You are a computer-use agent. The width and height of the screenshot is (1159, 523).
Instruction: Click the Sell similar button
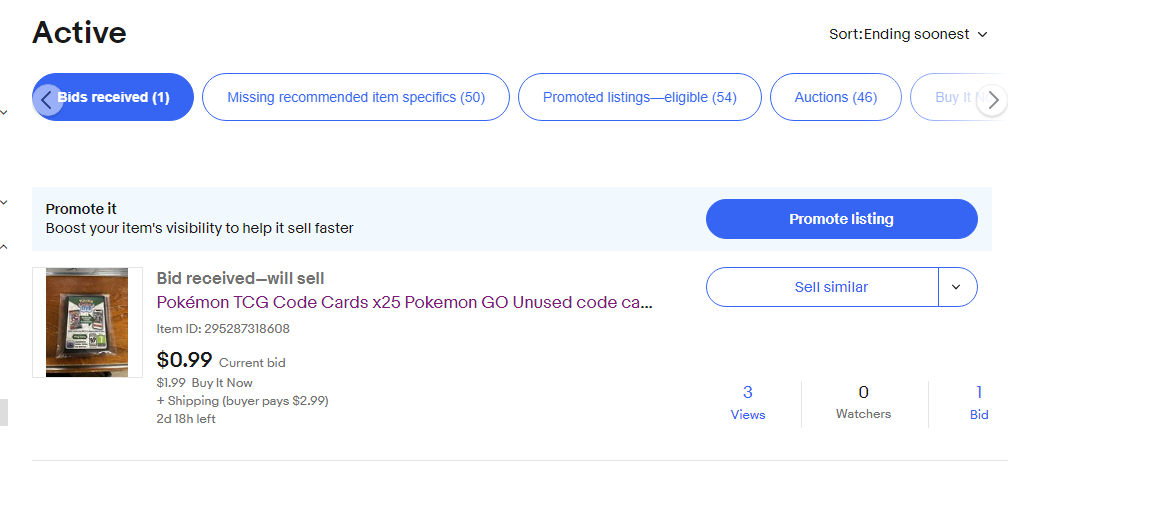[x=822, y=287]
